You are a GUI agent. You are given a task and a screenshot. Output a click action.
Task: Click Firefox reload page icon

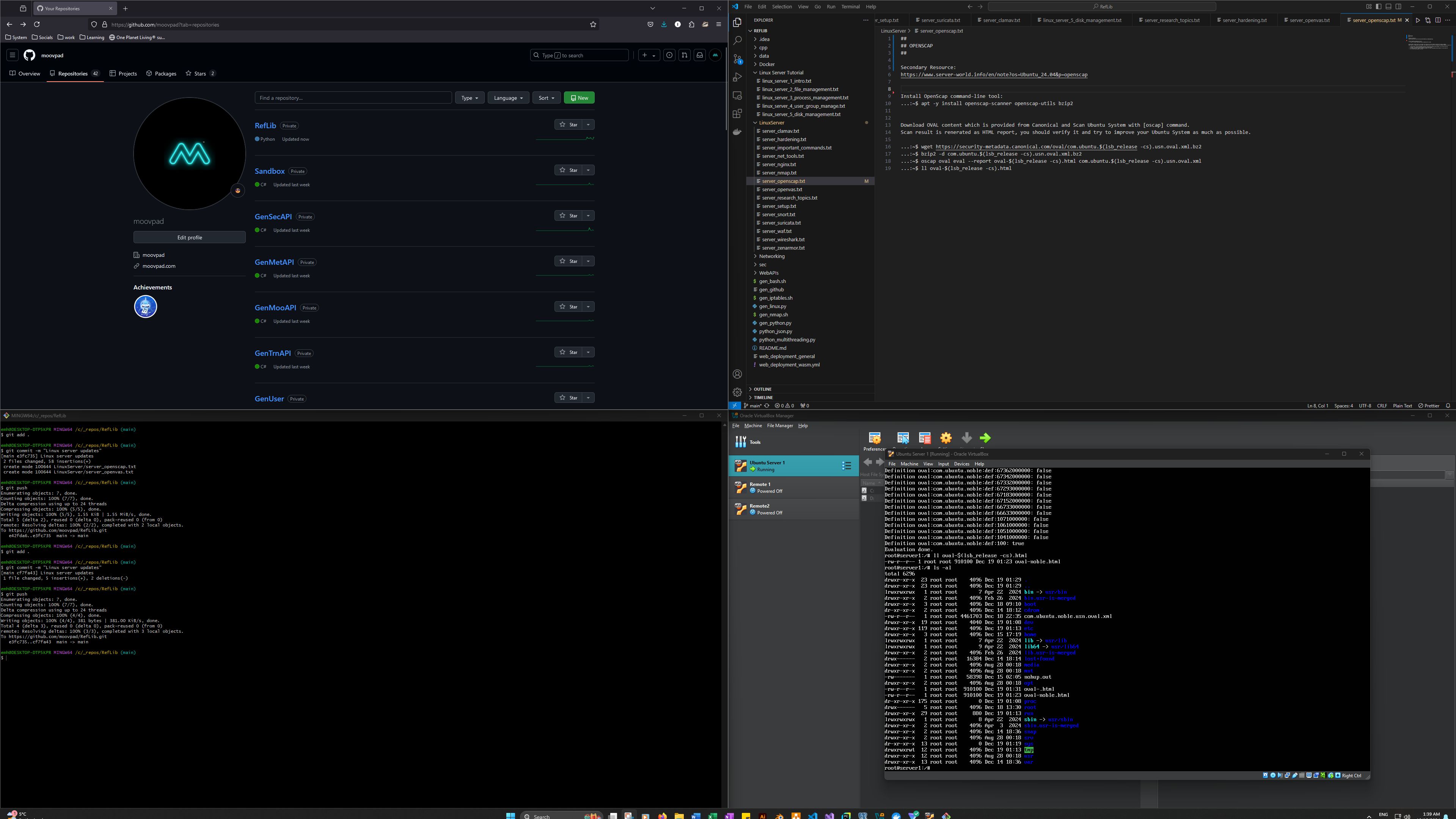[x=37, y=24]
